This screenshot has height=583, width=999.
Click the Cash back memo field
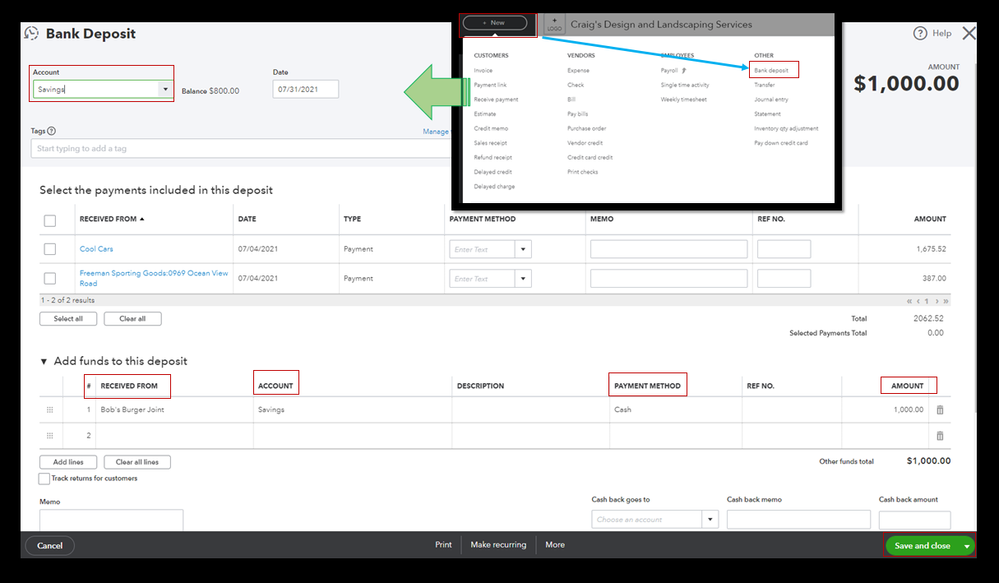point(798,519)
